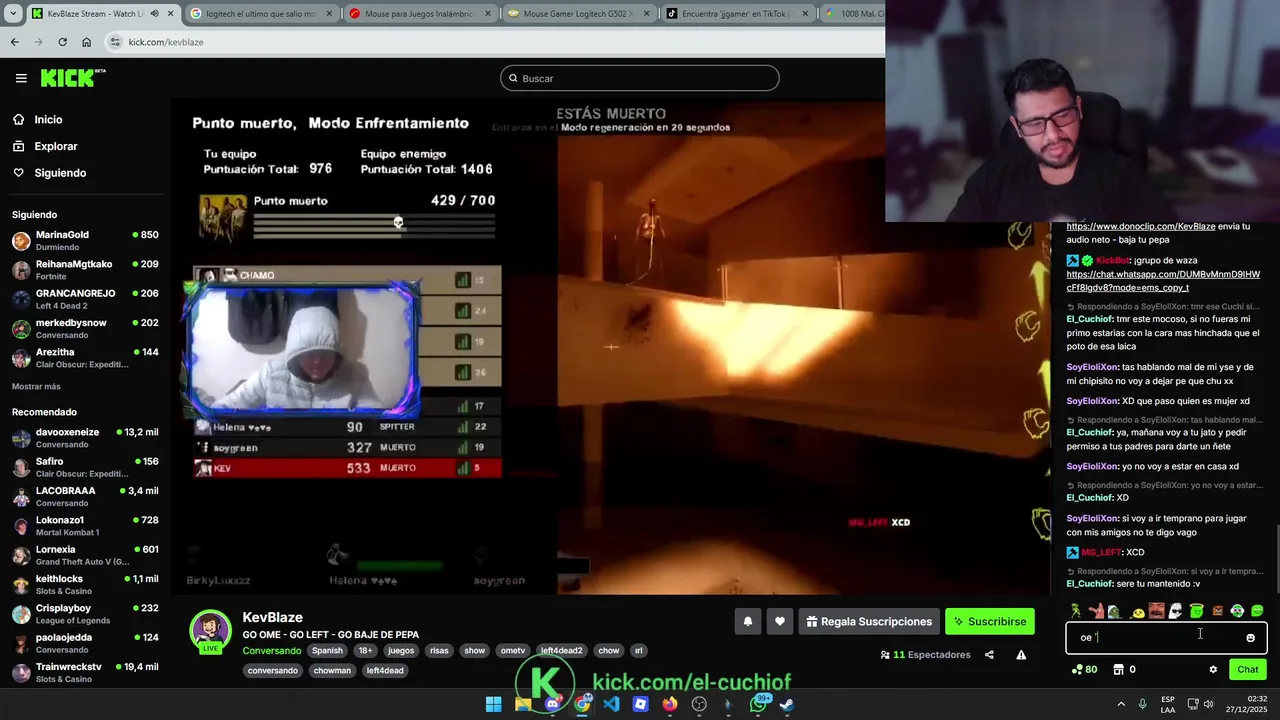The height and width of the screenshot is (720, 1280).
Task: Click KevBlaze live avatar
Action: point(211,631)
